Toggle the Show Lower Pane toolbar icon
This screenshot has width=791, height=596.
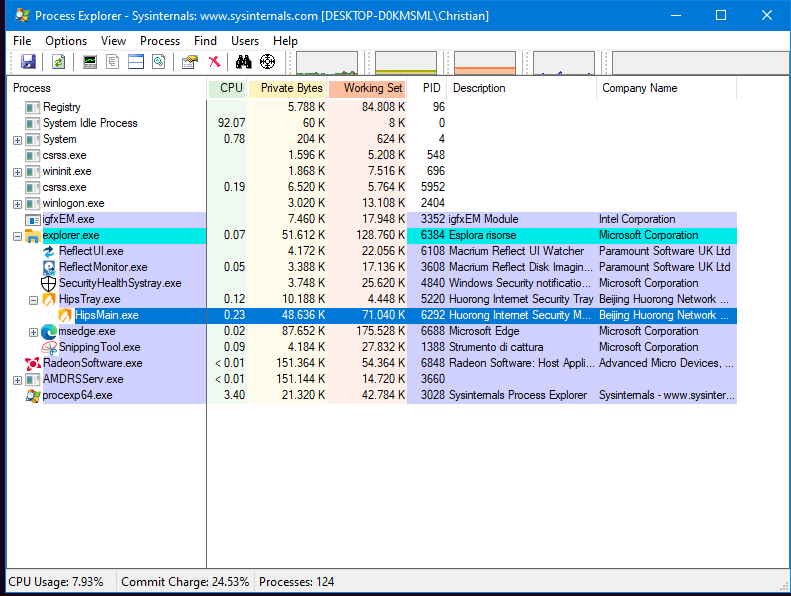click(136, 62)
